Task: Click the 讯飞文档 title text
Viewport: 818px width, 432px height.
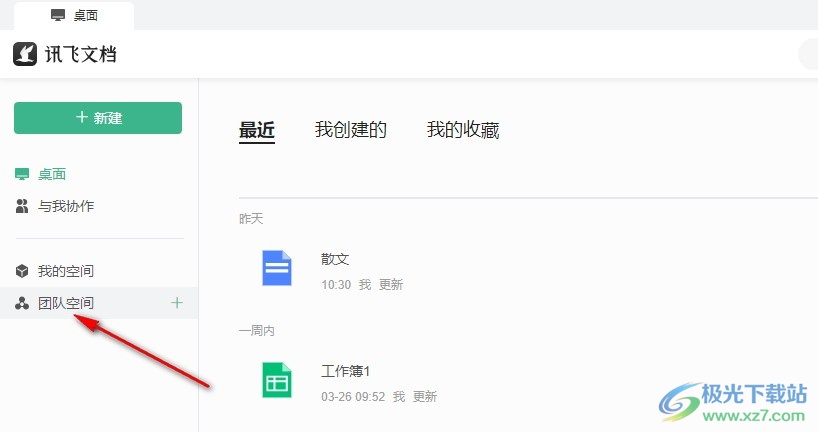Action: click(x=80, y=54)
